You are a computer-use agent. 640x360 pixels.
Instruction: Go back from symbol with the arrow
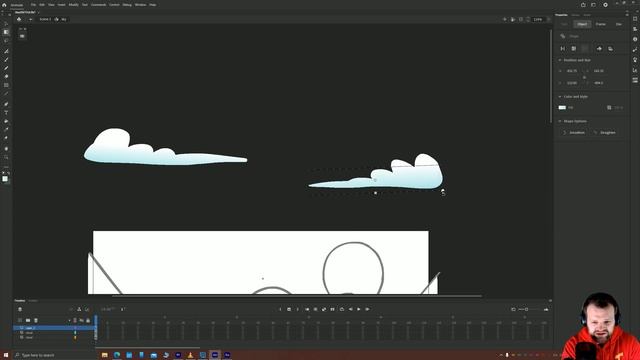[x=30, y=19]
